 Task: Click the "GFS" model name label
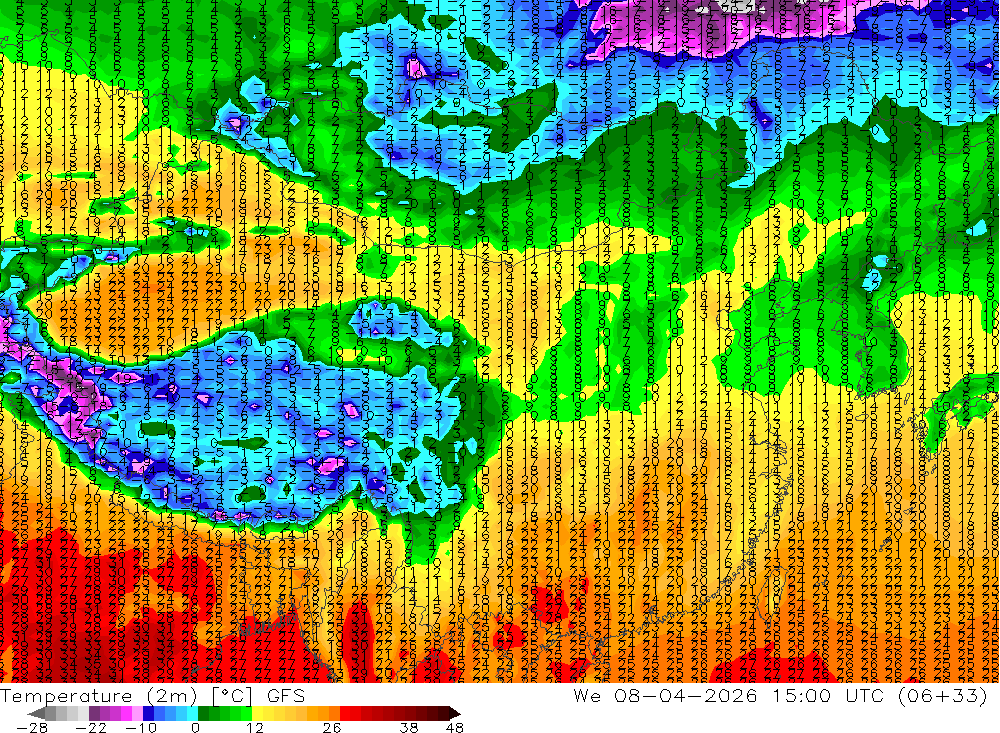pos(286,696)
